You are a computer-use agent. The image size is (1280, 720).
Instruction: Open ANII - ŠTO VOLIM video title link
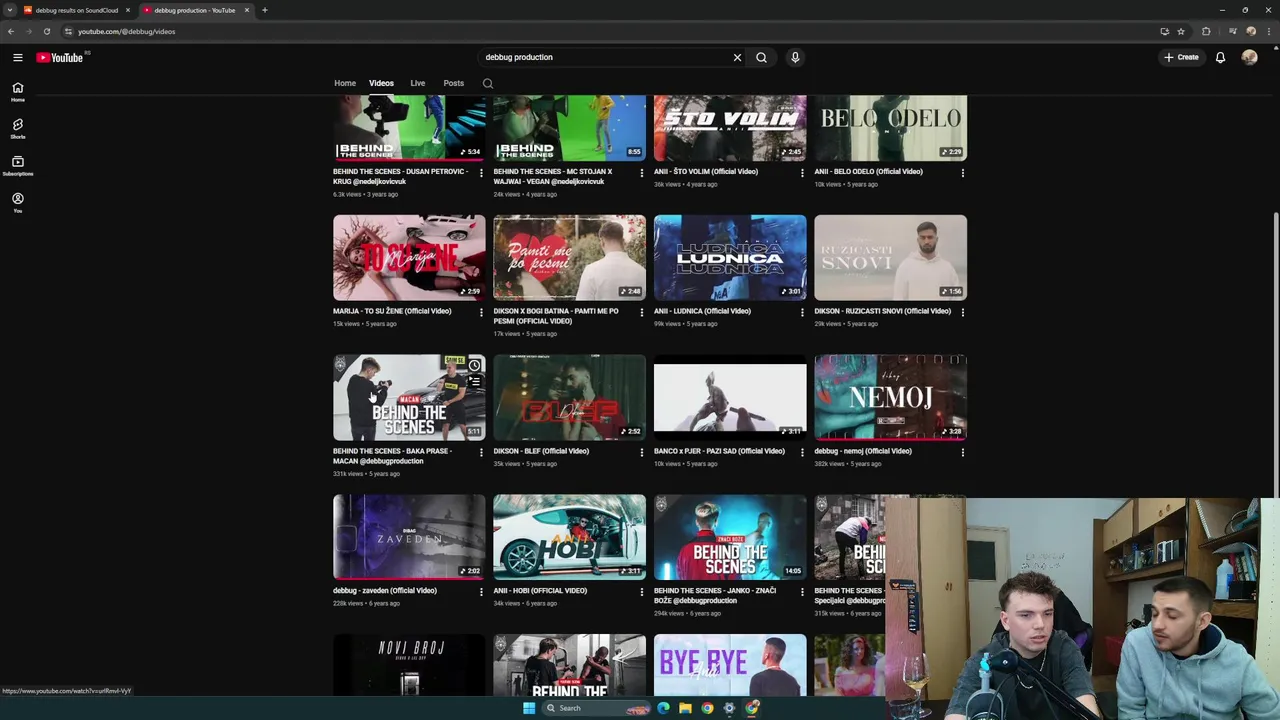(706, 171)
